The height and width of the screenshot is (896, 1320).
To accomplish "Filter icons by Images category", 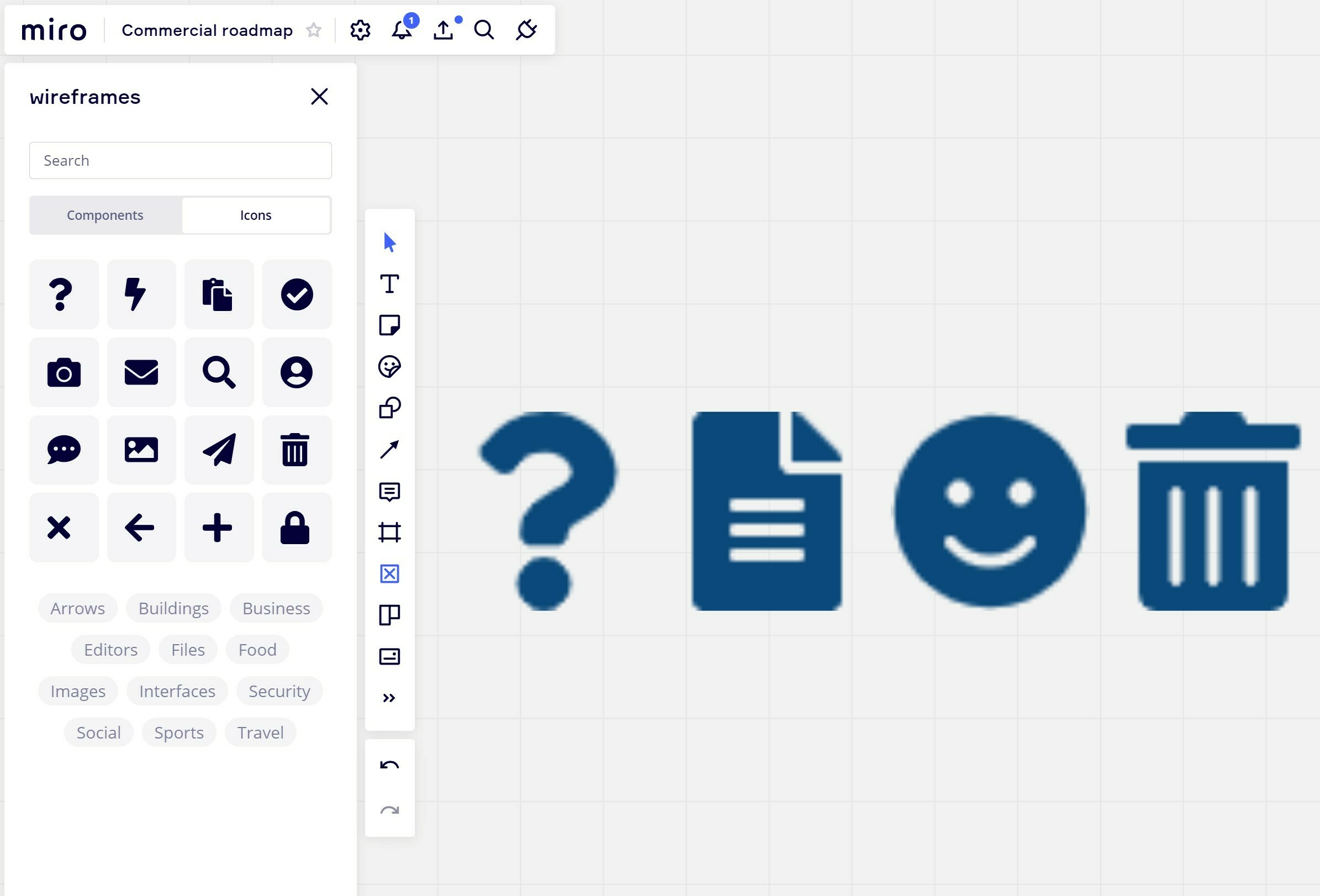I will point(78,691).
